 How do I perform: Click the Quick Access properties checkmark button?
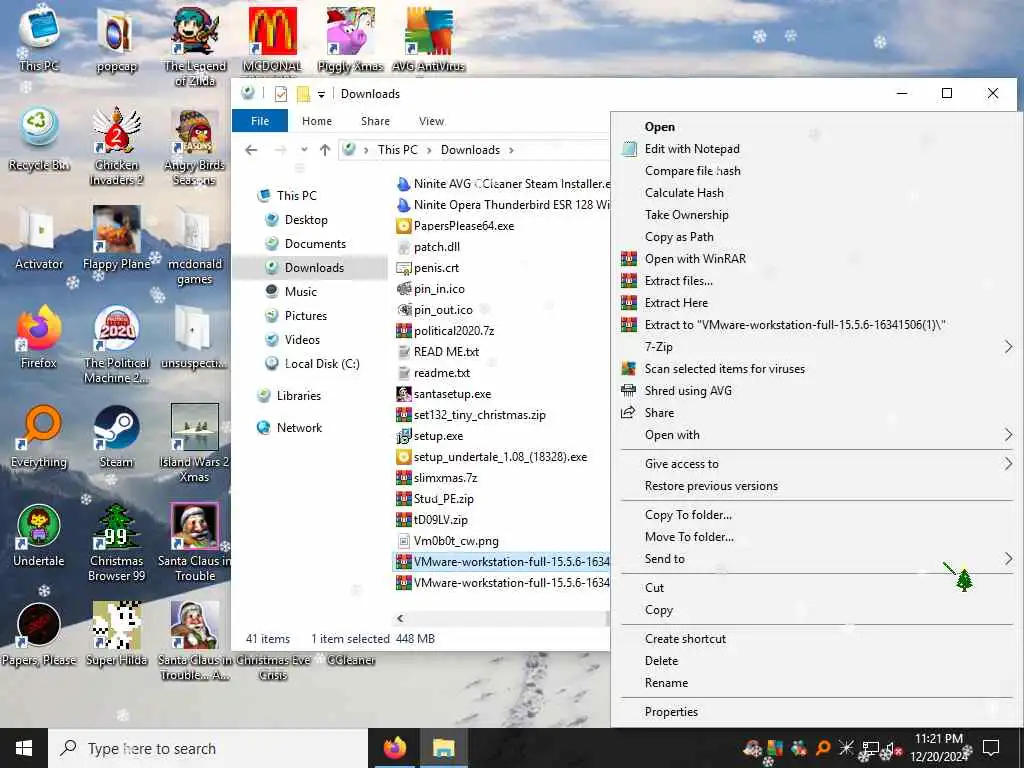[281, 94]
